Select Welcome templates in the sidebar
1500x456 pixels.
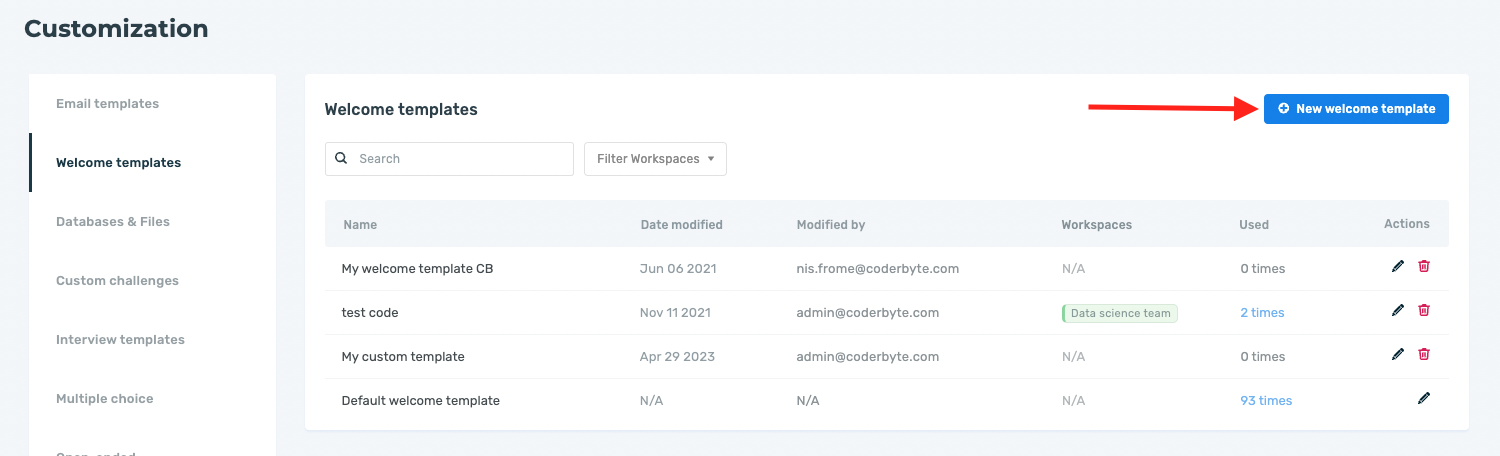click(118, 162)
